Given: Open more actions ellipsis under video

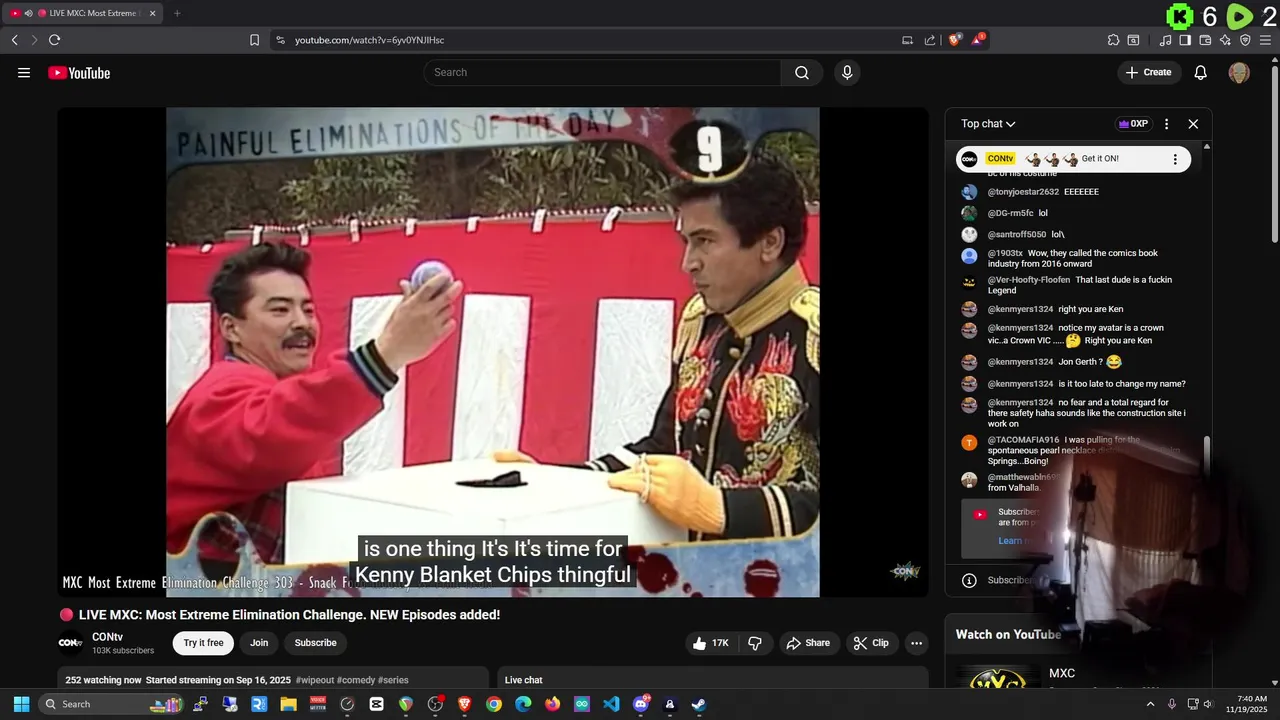Looking at the screenshot, I should tap(916, 643).
